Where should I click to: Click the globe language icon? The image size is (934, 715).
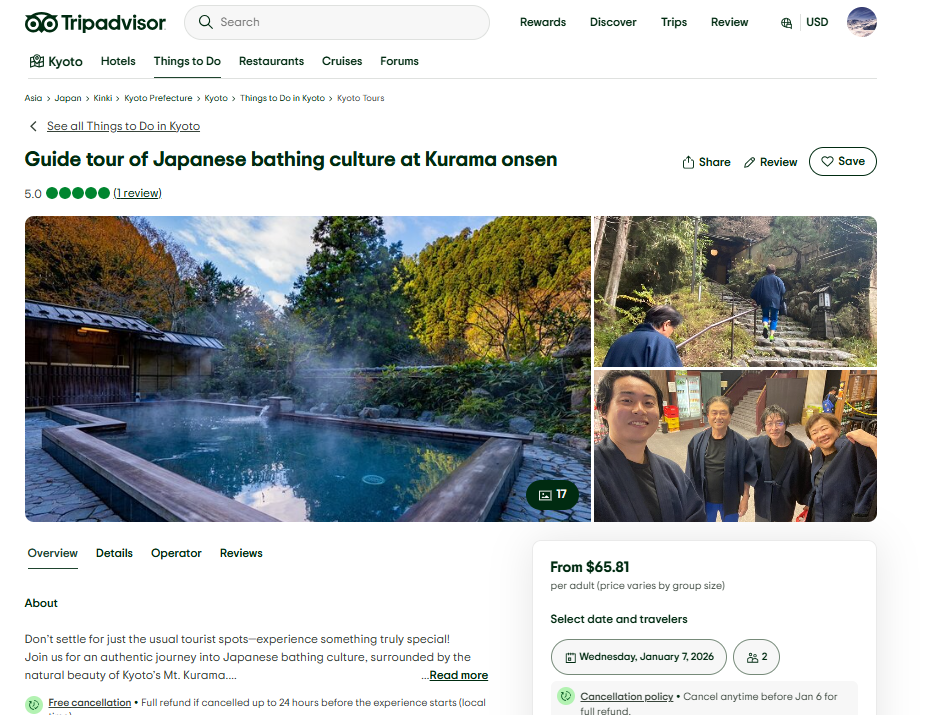tap(786, 23)
